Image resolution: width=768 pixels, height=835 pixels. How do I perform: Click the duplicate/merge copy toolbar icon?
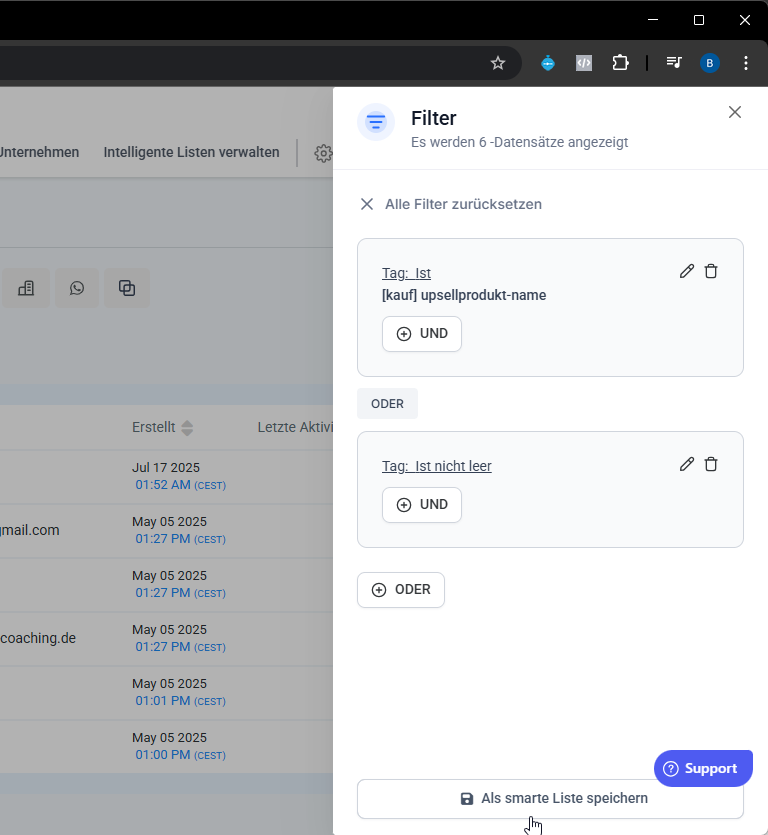pyautogui.click(x=127, y=288)
